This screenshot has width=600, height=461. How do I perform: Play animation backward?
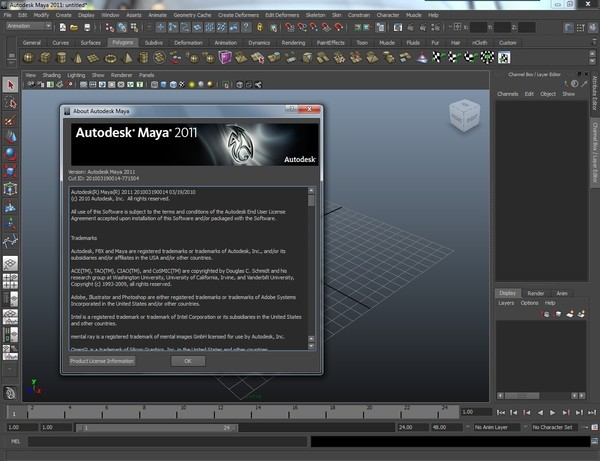(540, 412)
